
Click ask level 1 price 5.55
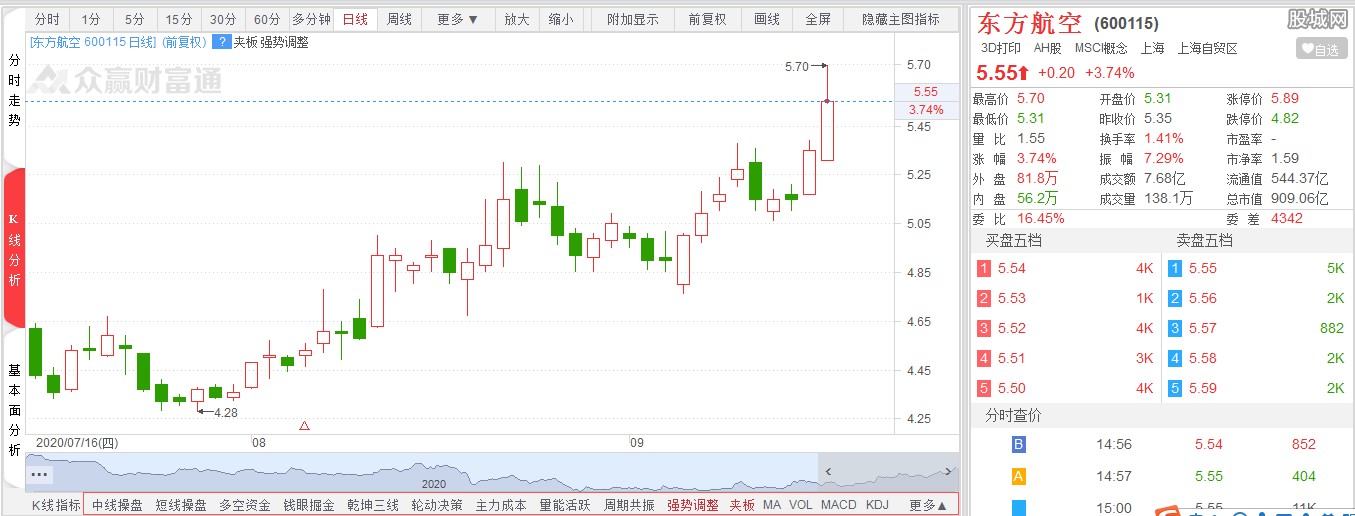1203,268
